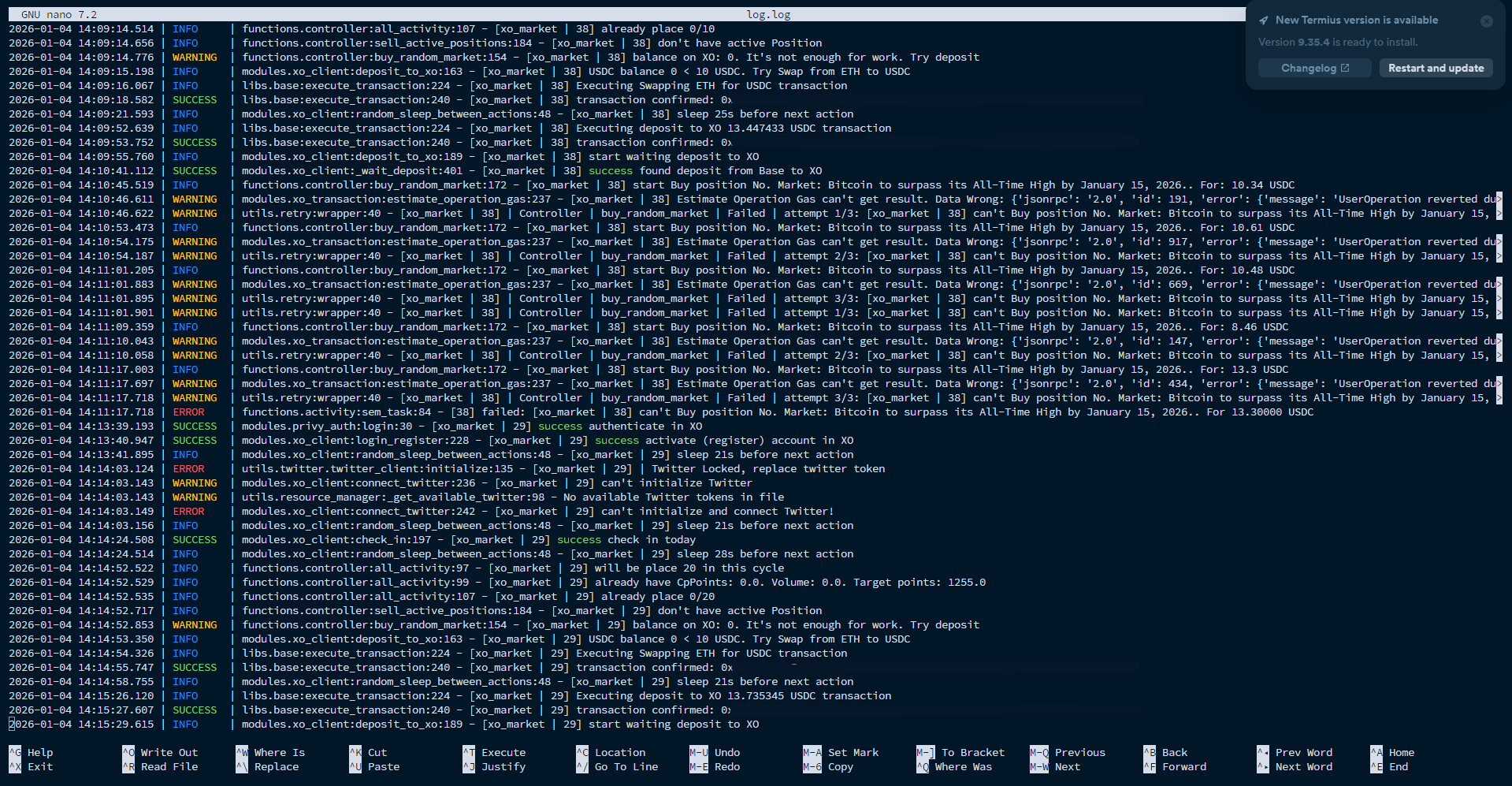
Task: Click the ^T Execute shortcut key
Action: pyautogui.click(x=469, y=752)
